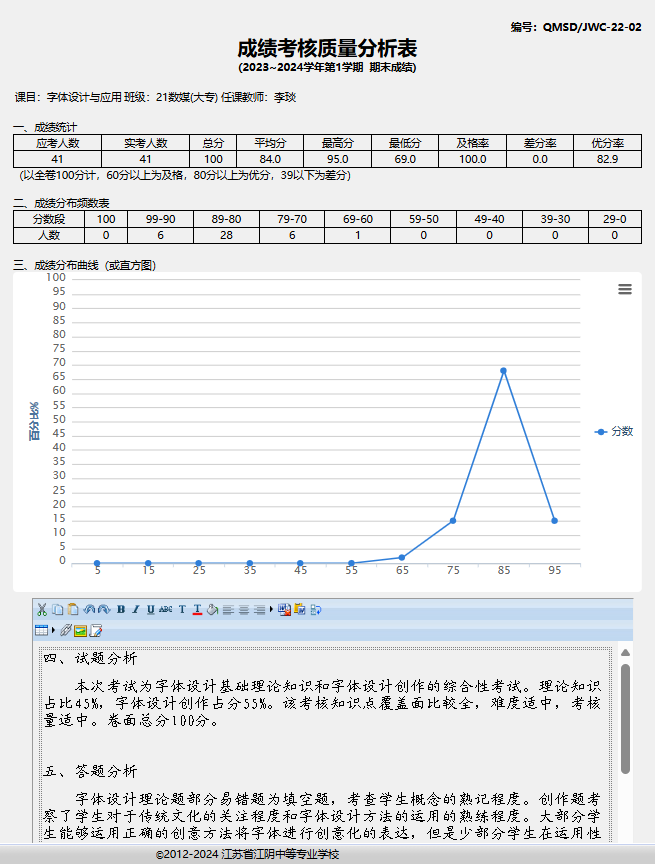Screen dimensions: 655x864
Task: Toggle underline text formatting
Action: point(151,609)
